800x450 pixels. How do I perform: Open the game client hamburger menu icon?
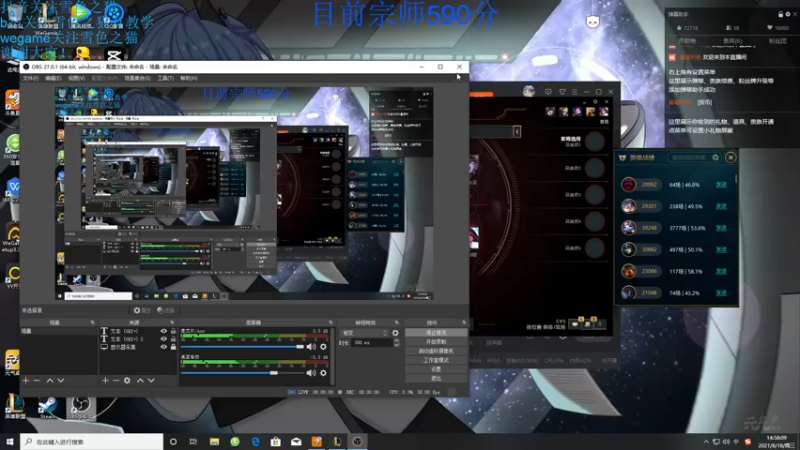574,92
